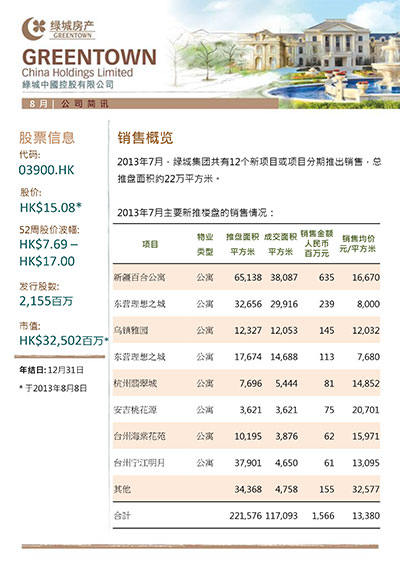Select total launch area "221,576"
Screen dimensions: 400x566
245,515
